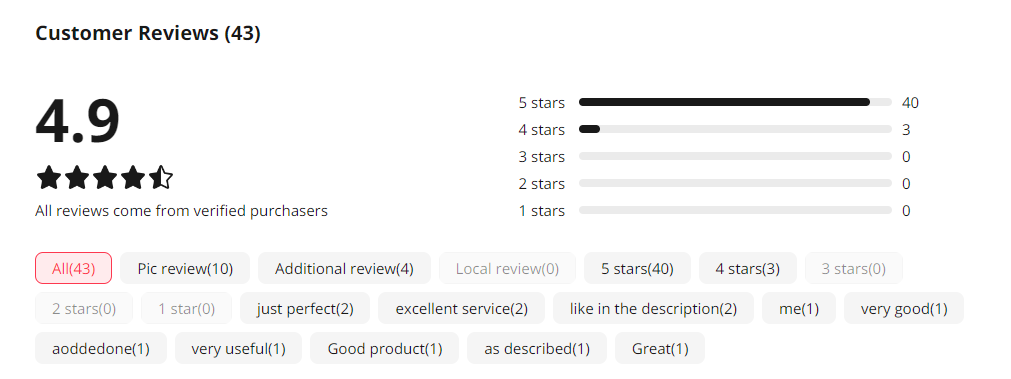Choose the excellent service(2) tag

[462, 308]
